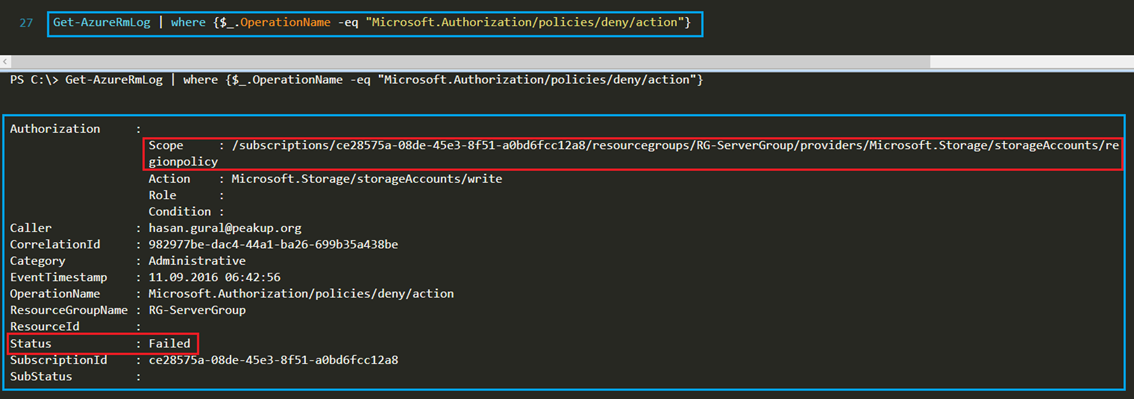This screenshot has width=1134, height=399.
Task: Click the Get-AzureRmLog cmdlet in the script editor
Action: (x=101, y=22)
